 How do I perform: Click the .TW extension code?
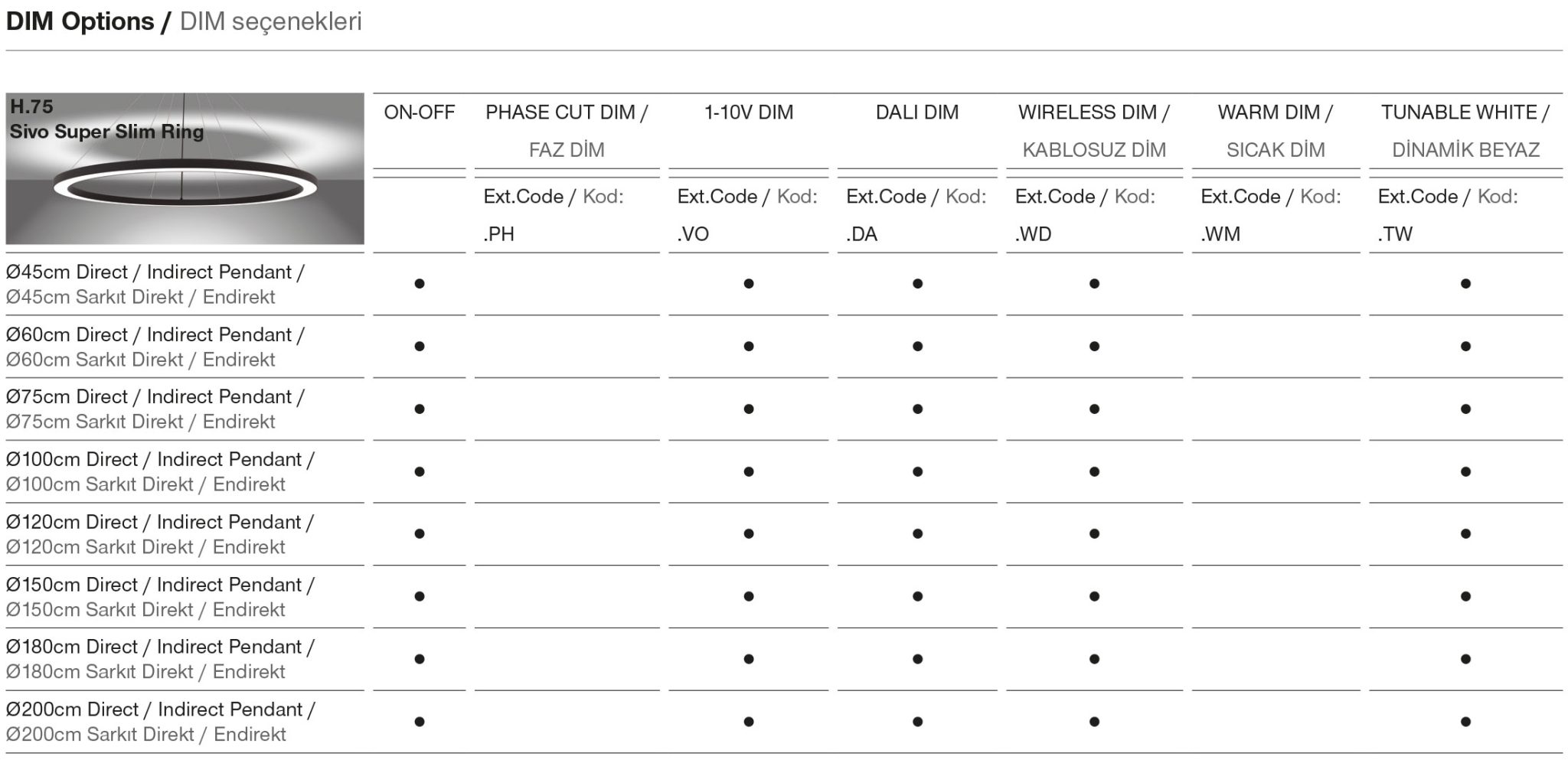1395,234
